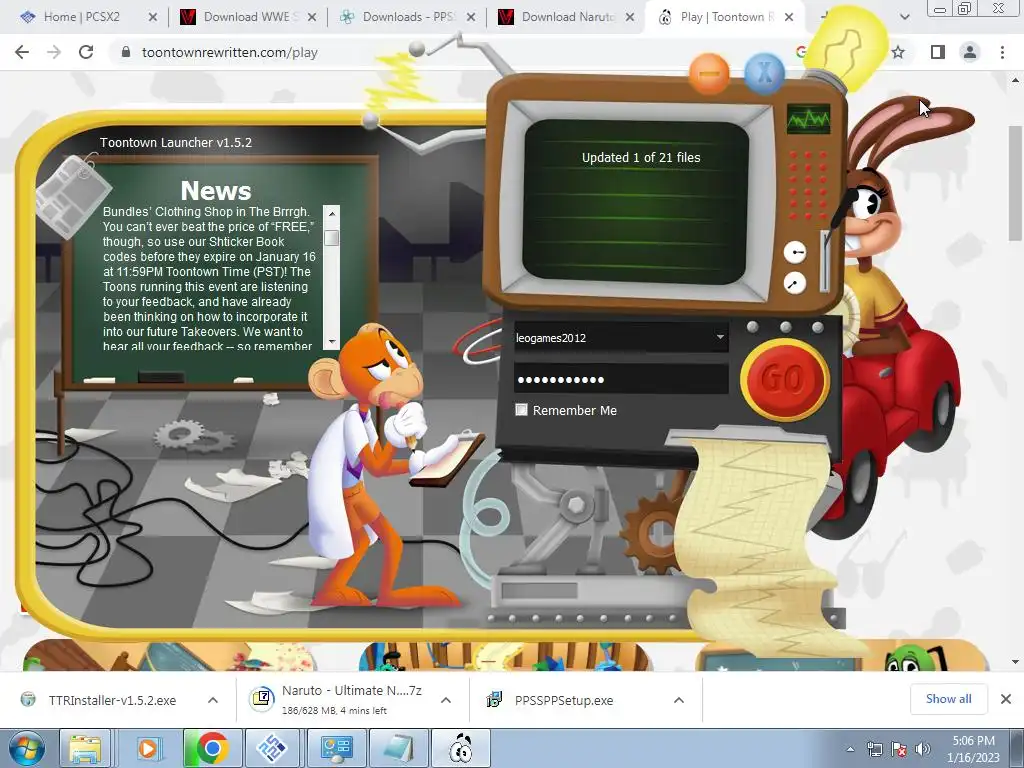Open the Chrome profile icon
The height and width of the screenshot is (768, 1024).
970,52
